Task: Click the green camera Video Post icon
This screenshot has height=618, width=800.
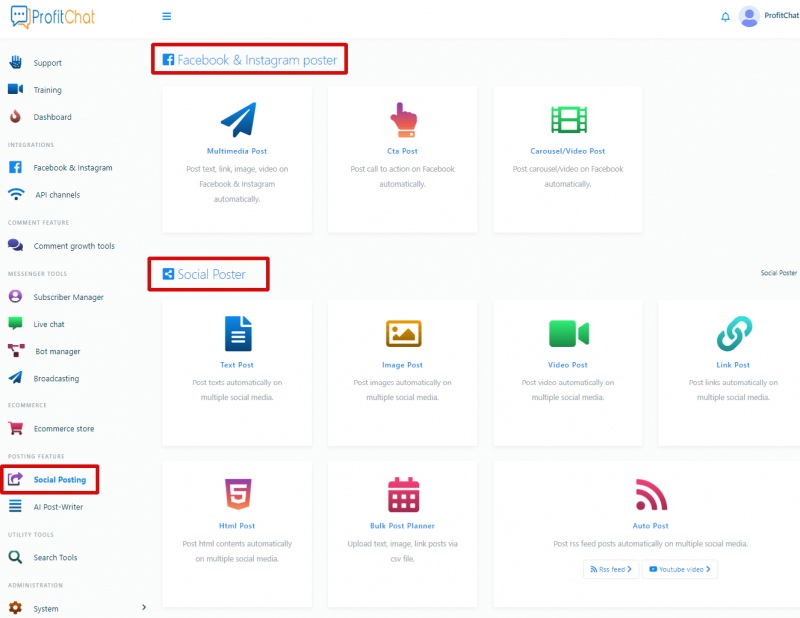Action: tap(568, 333)
